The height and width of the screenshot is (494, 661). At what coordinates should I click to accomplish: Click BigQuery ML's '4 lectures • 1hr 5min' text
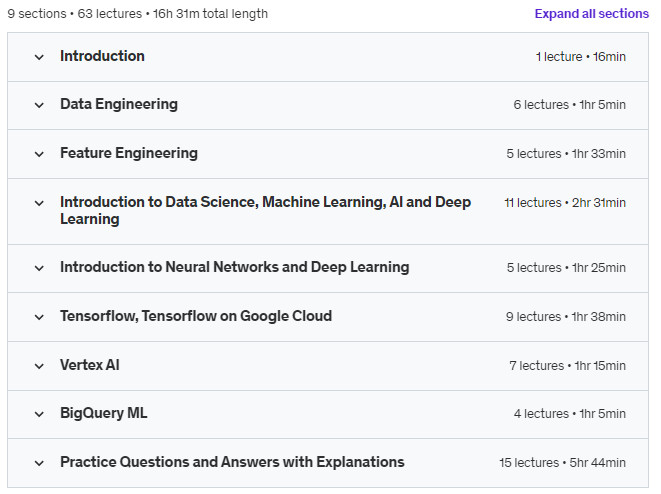(570, 414)
